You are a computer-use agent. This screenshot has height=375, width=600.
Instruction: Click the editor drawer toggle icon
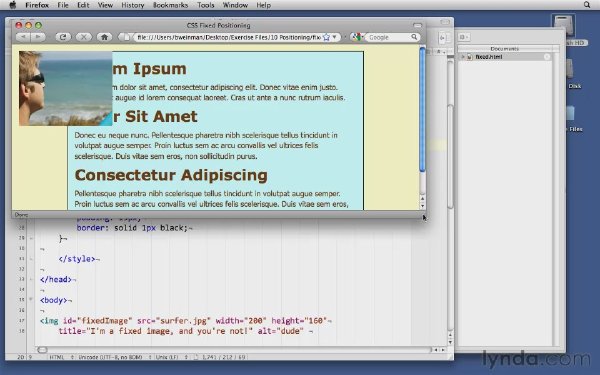coord(443,38)
